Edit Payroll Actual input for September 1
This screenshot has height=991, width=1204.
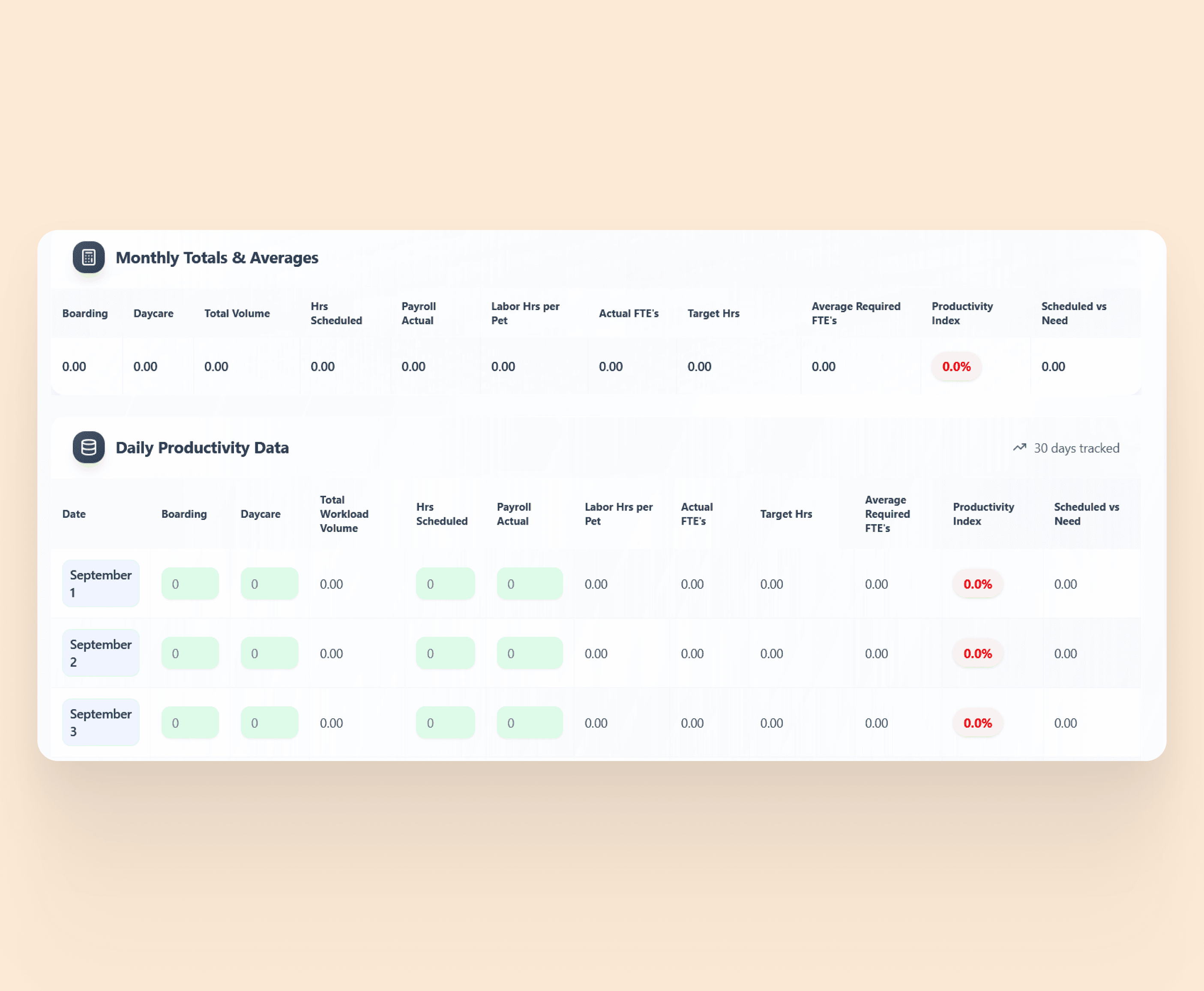(530, 584)
